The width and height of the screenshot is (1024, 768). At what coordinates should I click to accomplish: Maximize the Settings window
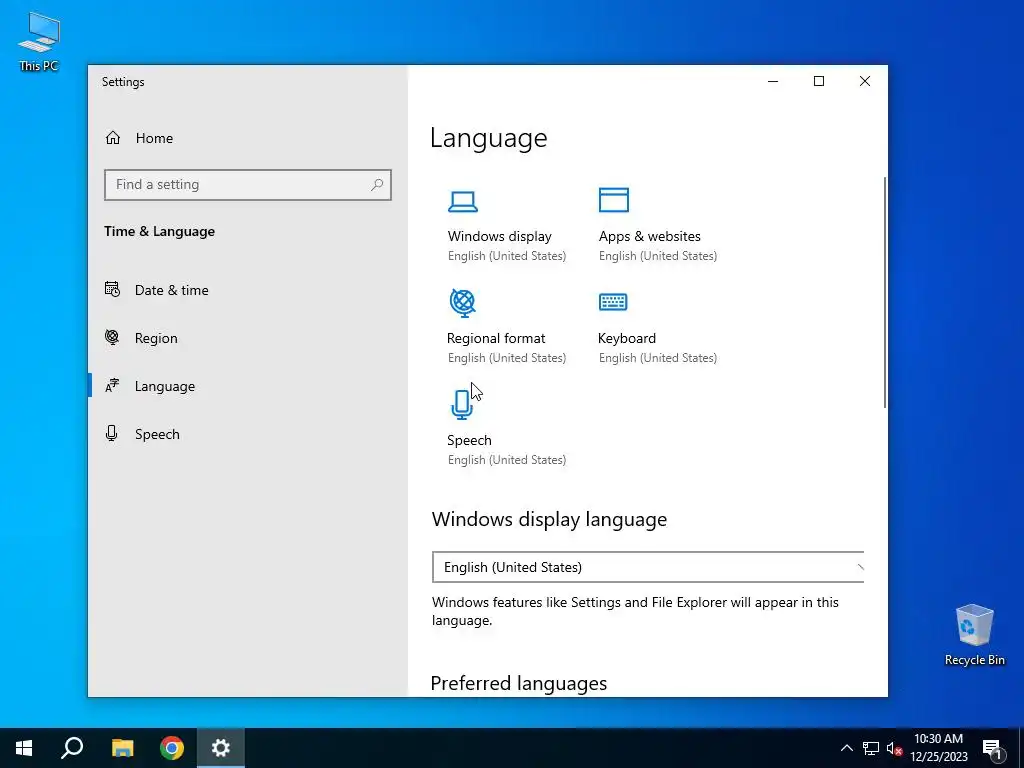tap(819, 81)
